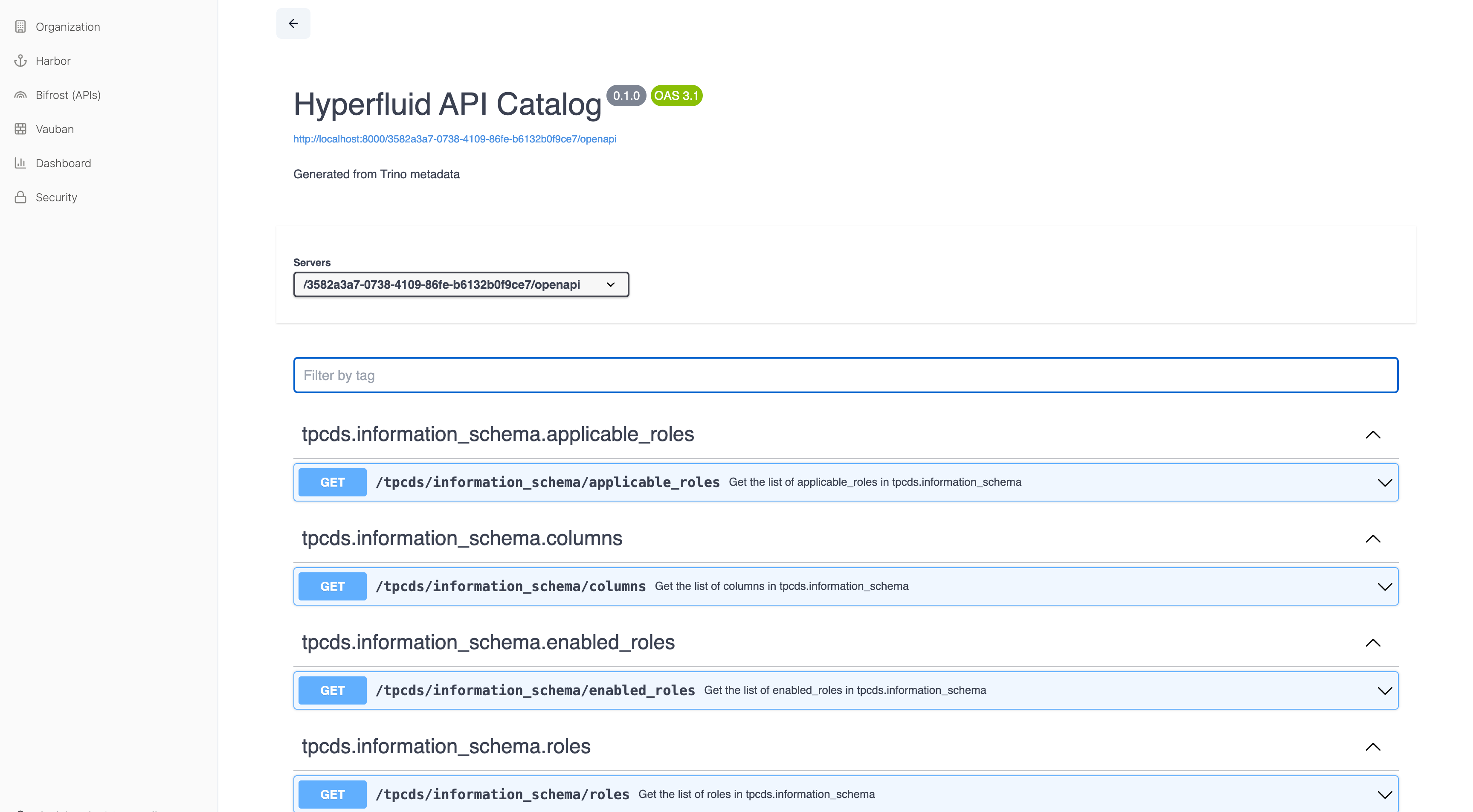Collapse the information_schema.columns tag section

(x=1373, y=539)
